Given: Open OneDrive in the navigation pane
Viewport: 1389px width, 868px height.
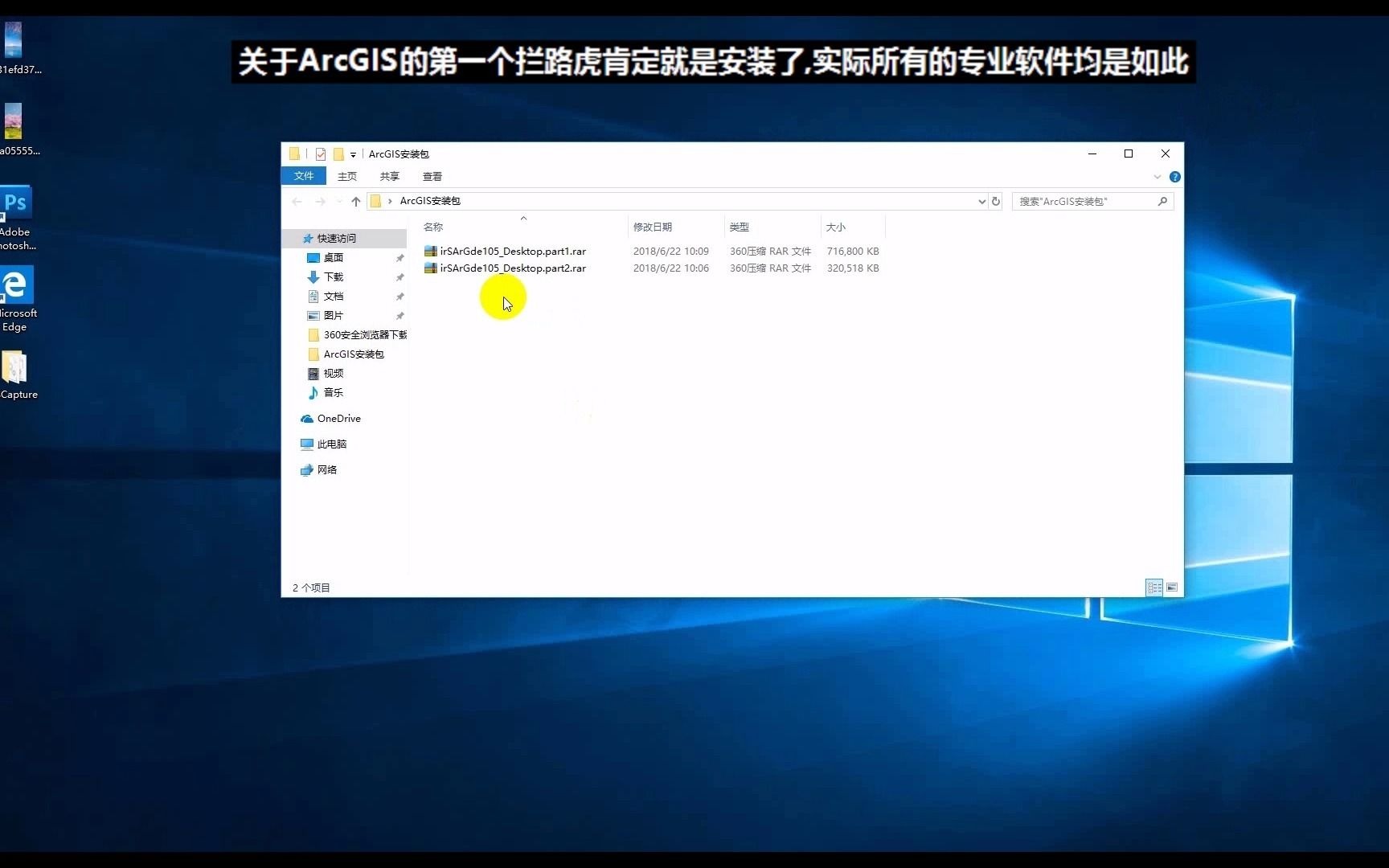Looking at the screenshot, I should (x=339, y=419).
